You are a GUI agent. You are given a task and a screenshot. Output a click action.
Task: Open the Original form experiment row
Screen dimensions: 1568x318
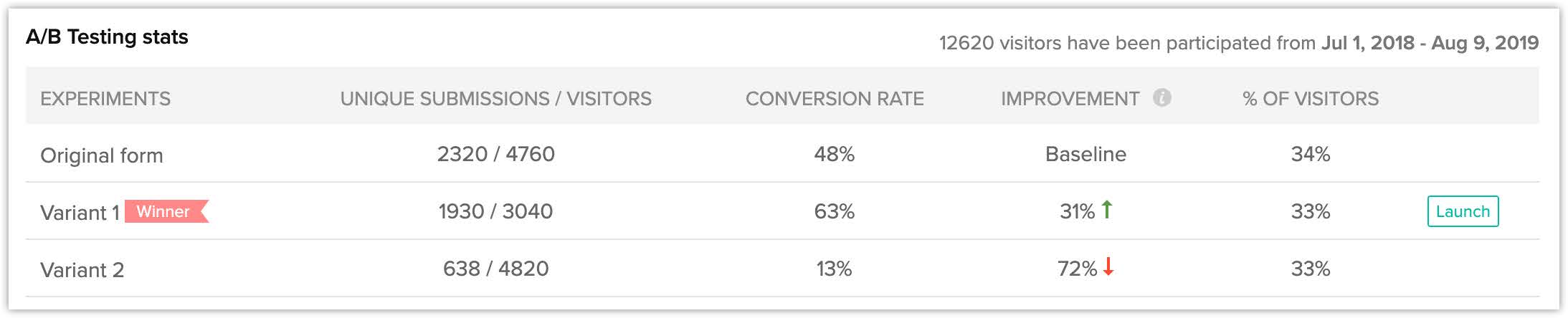pyautogui.click(x=102, y=155)
